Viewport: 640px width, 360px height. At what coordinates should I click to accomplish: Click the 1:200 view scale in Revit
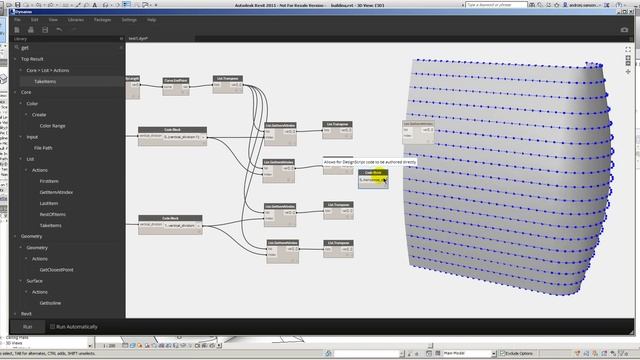[109, 345]
